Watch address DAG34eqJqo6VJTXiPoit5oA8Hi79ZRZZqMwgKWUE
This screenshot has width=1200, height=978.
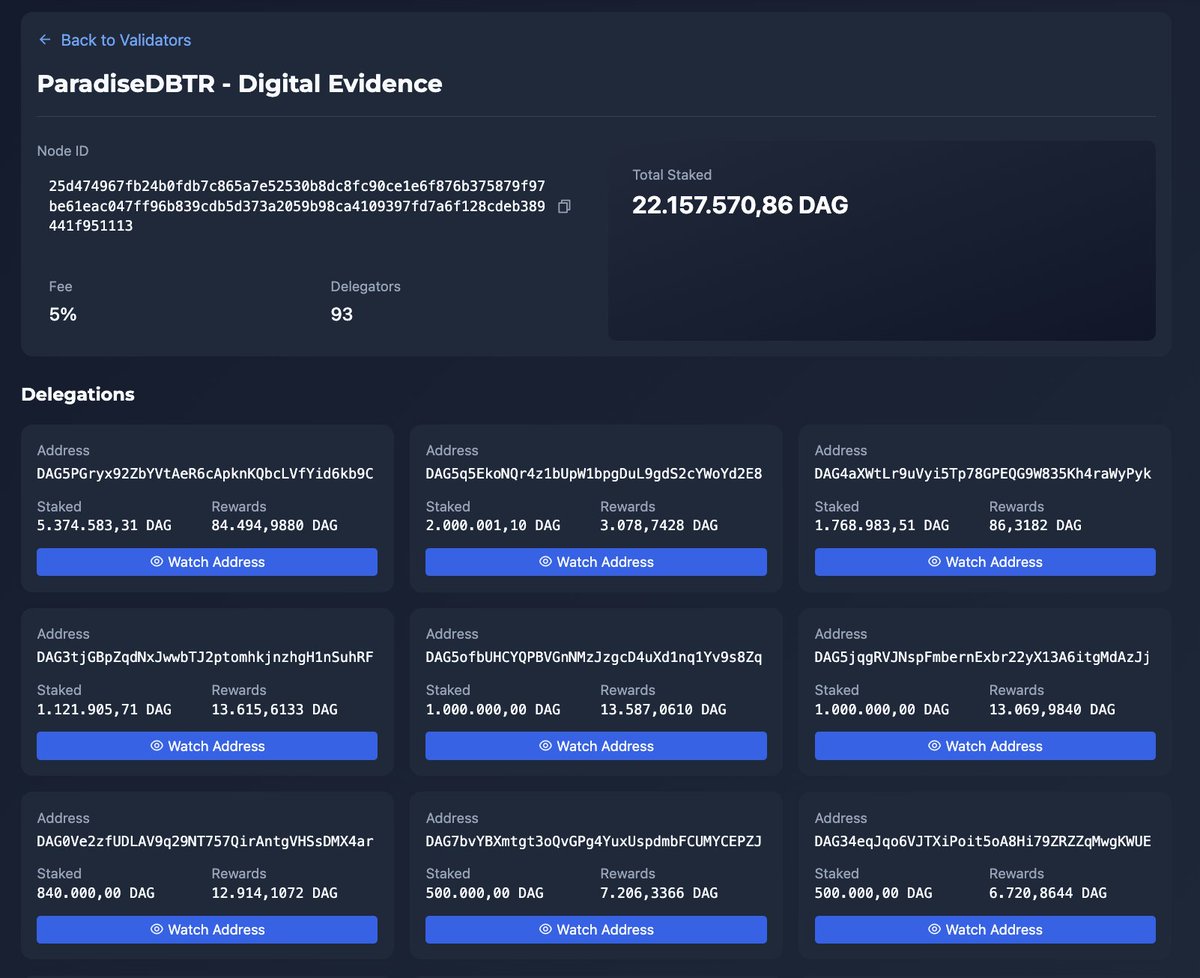pyautogui.click(x=985, y=930)
